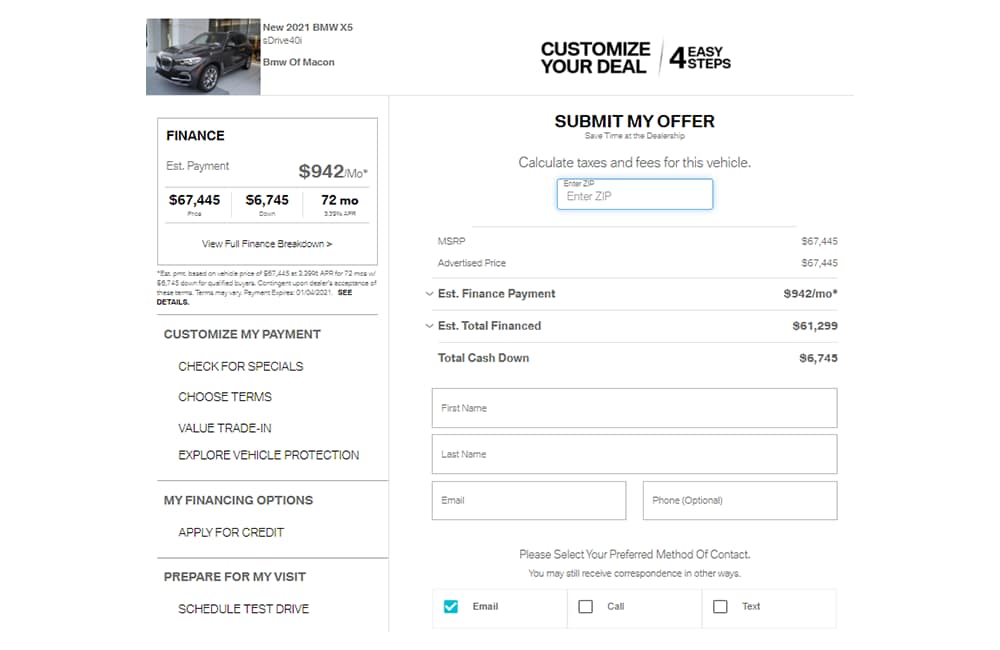Screen dimensions: 1000x650
Task: Click the Prepare For My Visit heading
Action: 235,577
